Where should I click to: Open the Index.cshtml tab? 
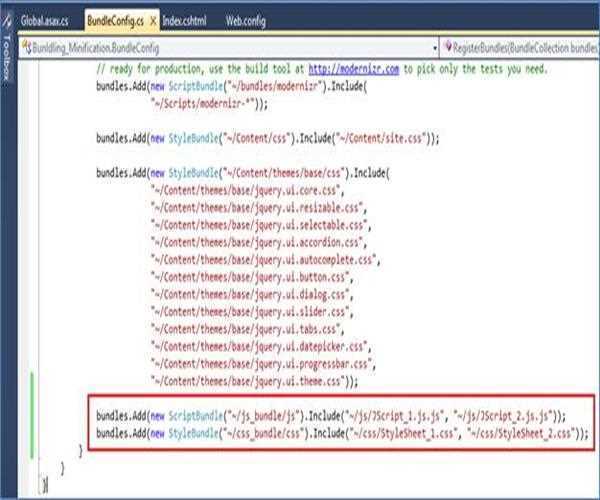(184, 20)
